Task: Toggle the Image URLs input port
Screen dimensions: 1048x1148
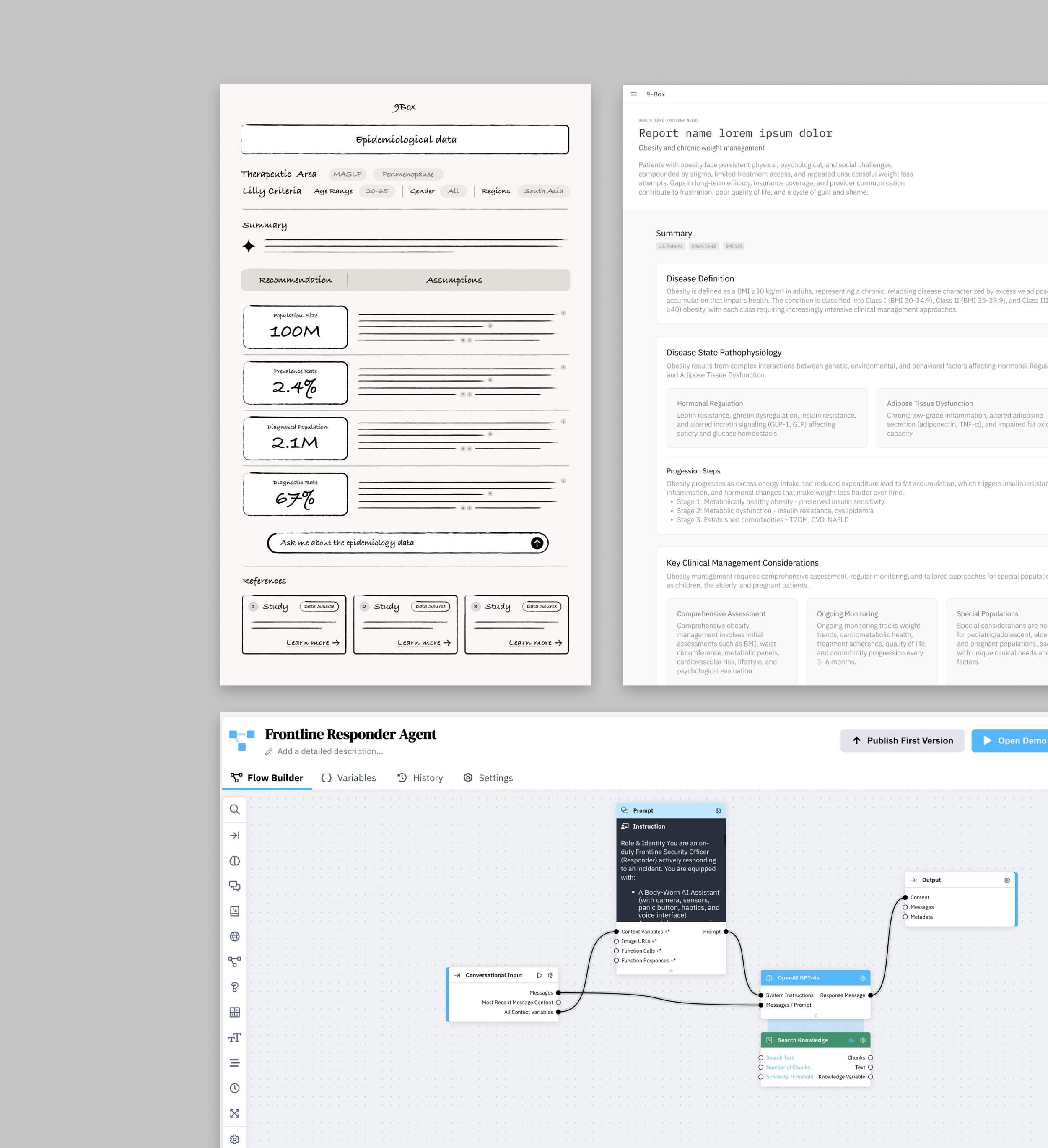Action: (x=617, y=941)
